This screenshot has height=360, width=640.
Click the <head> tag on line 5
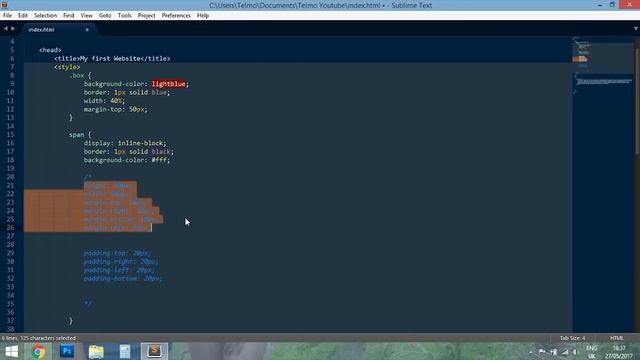[50, 50]
